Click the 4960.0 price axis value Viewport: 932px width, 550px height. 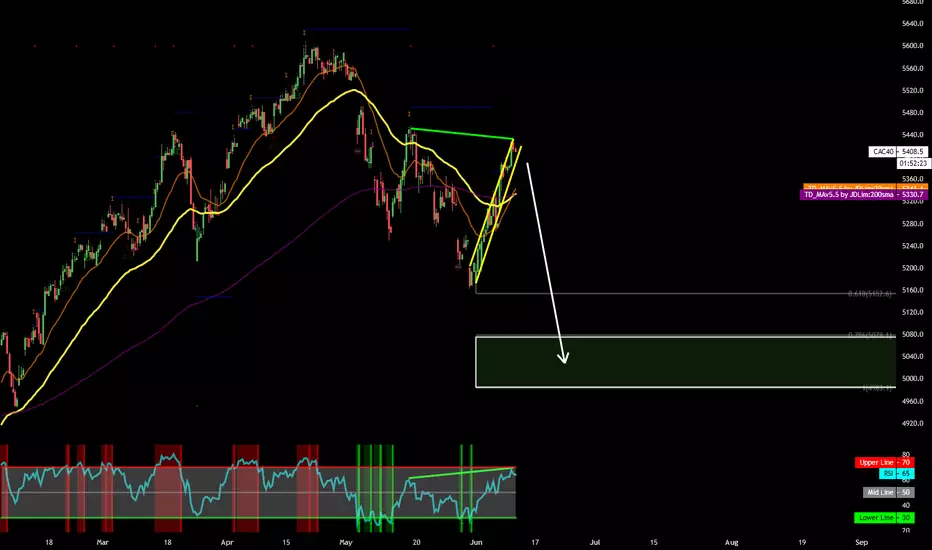(912, 401)
